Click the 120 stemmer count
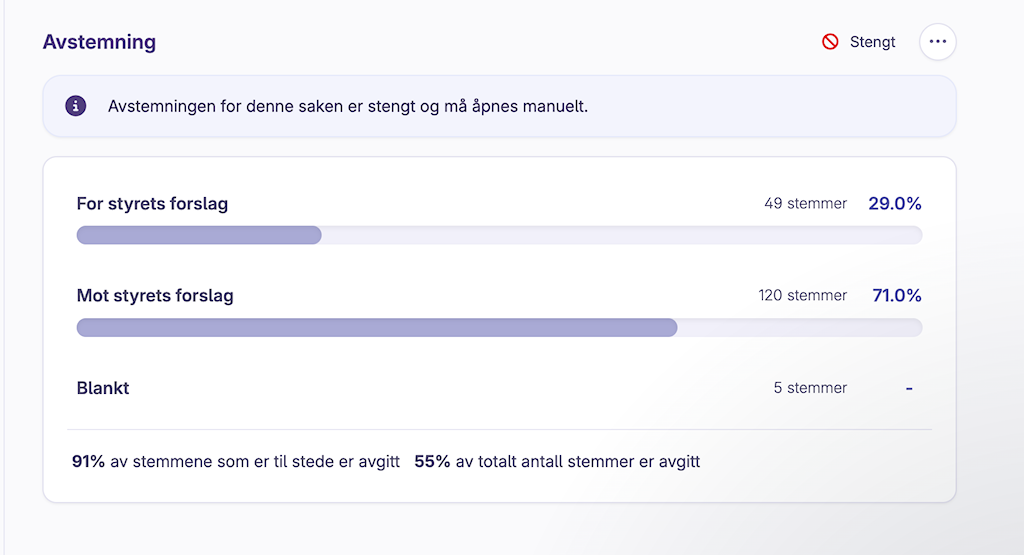Image resolution: width=1024 pixels, height=555 pixels. pyautogui.click(x=803, y=296)
